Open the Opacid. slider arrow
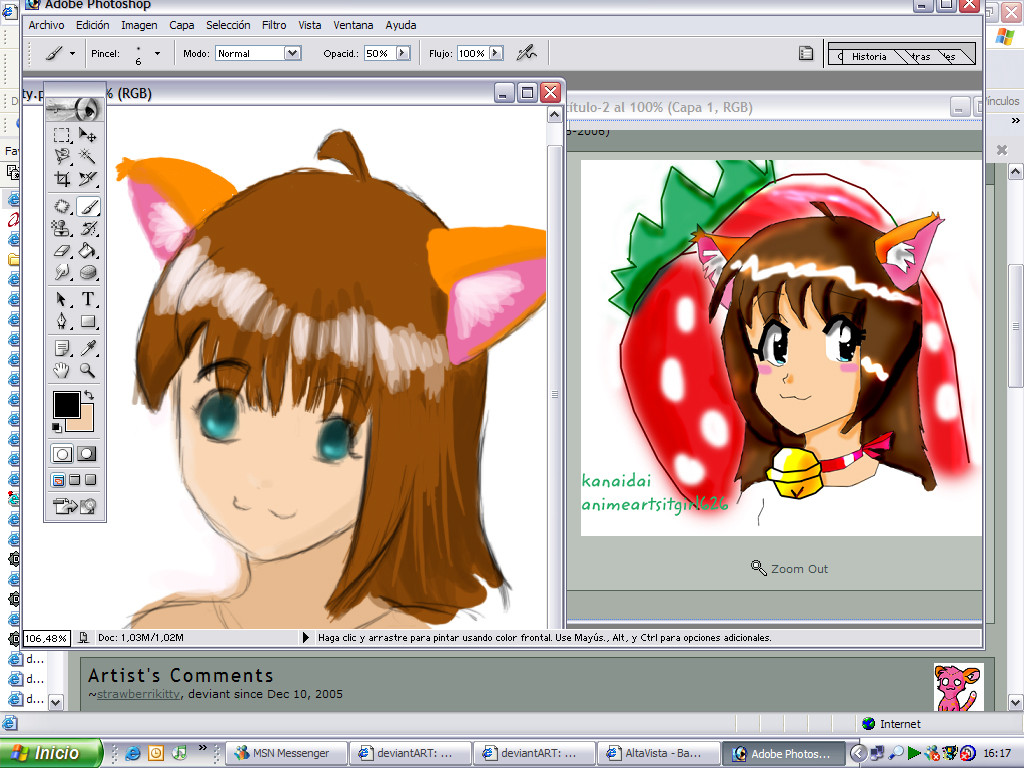 [402, 54]
